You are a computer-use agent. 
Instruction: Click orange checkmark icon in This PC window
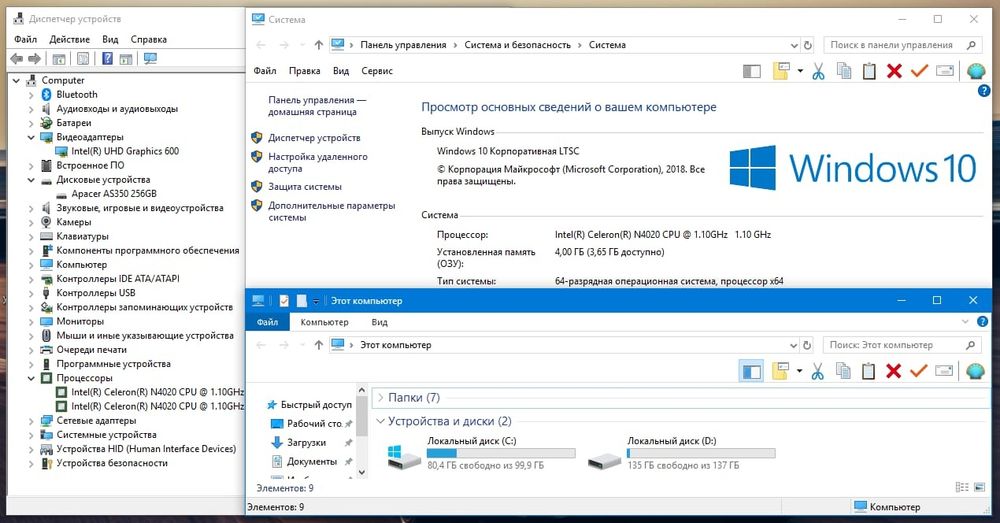(x=918, y=371)
